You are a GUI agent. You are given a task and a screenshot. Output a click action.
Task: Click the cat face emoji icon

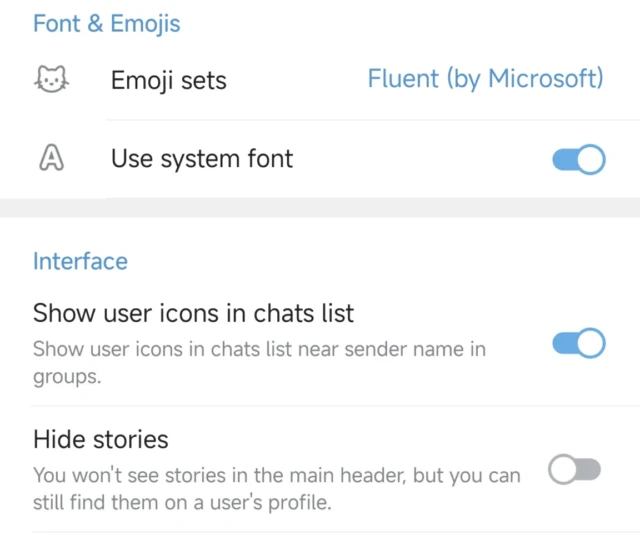(x=48, y=79)
